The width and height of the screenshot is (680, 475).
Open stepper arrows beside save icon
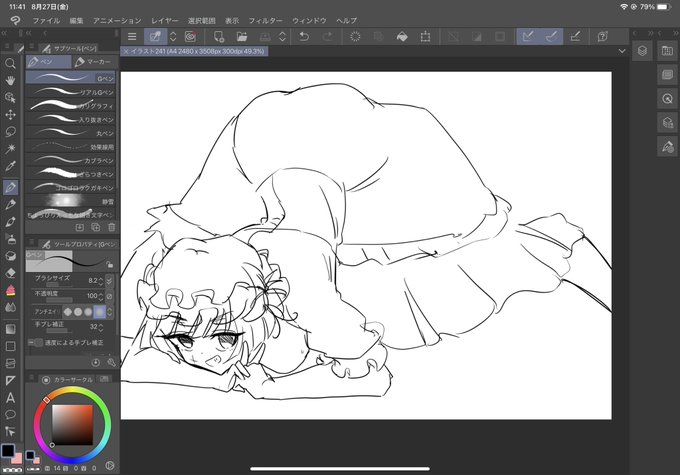282,37
